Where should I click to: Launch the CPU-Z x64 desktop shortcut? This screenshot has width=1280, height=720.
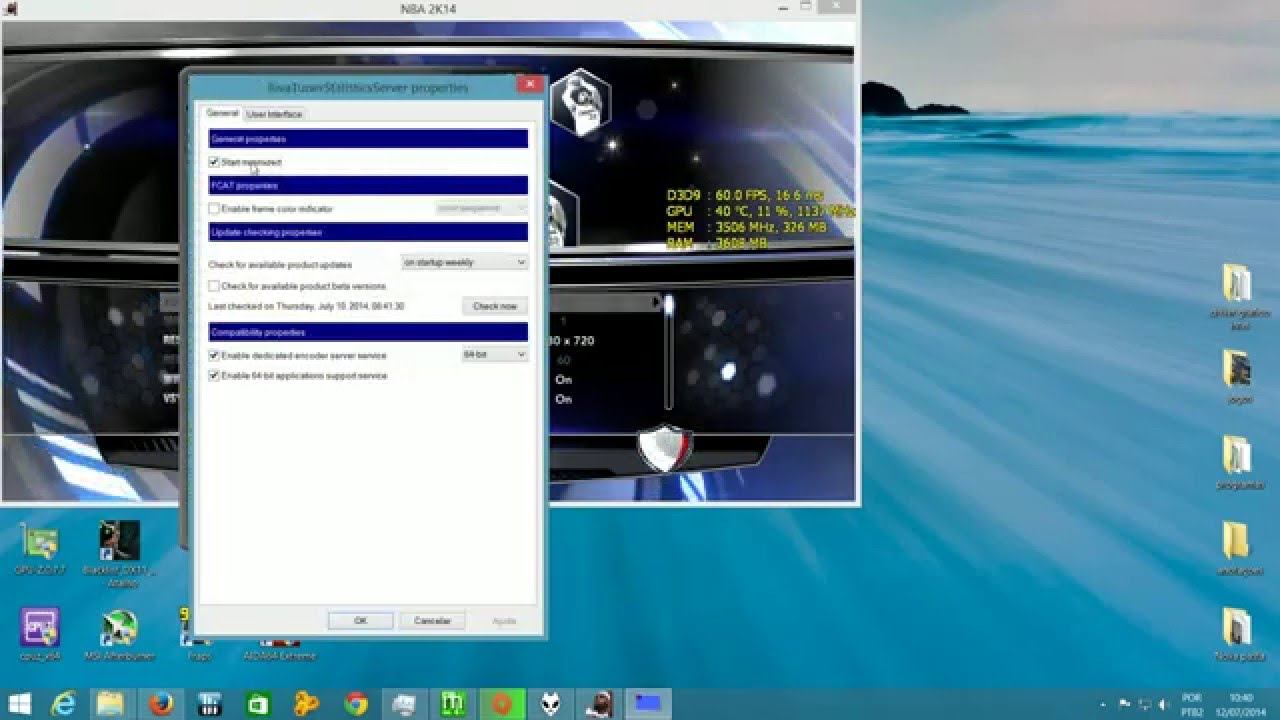pyautogui.click(x=40, y=635)
